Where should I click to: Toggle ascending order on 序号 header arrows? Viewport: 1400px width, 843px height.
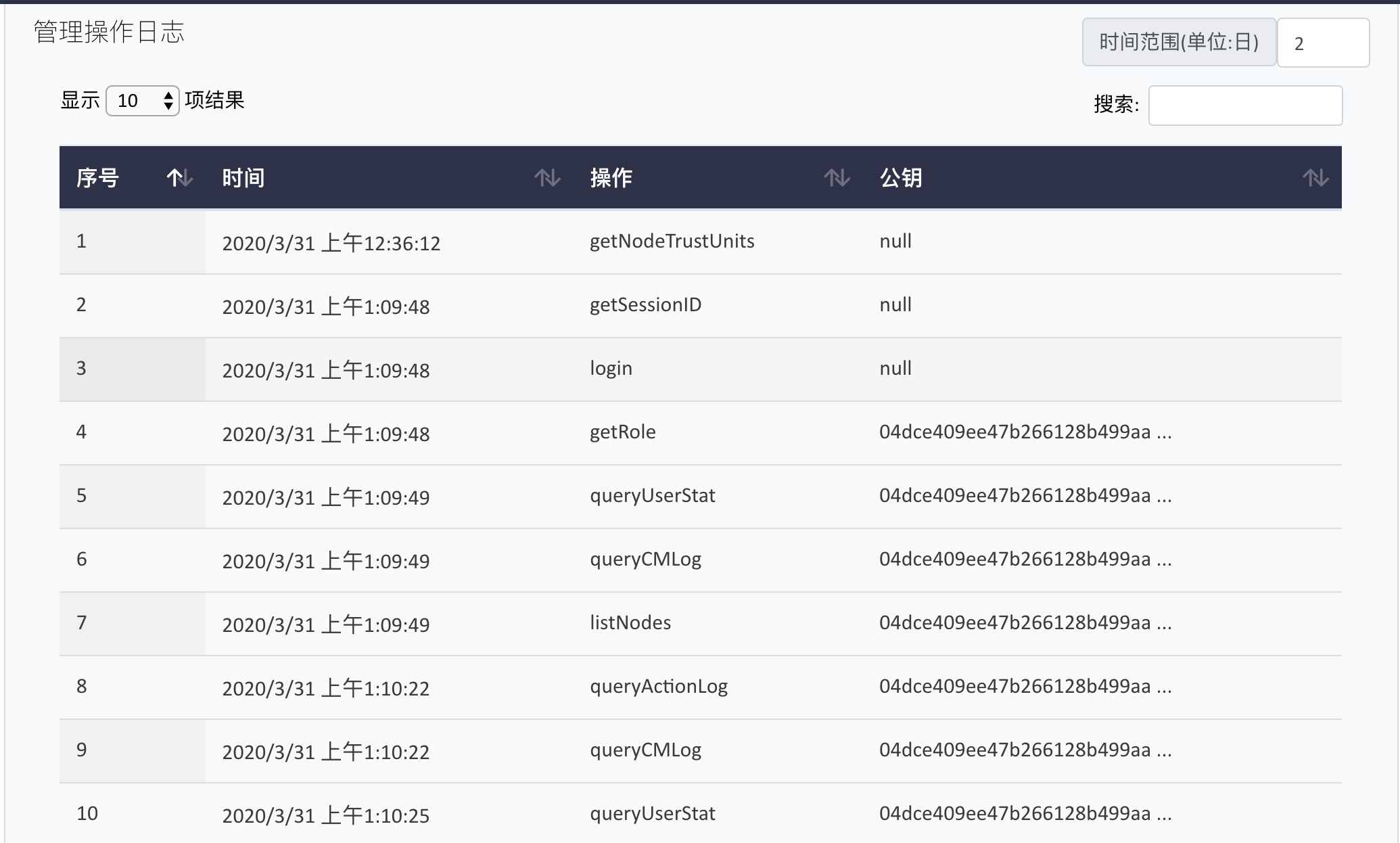pyautogui.click(x=178, y=178)
